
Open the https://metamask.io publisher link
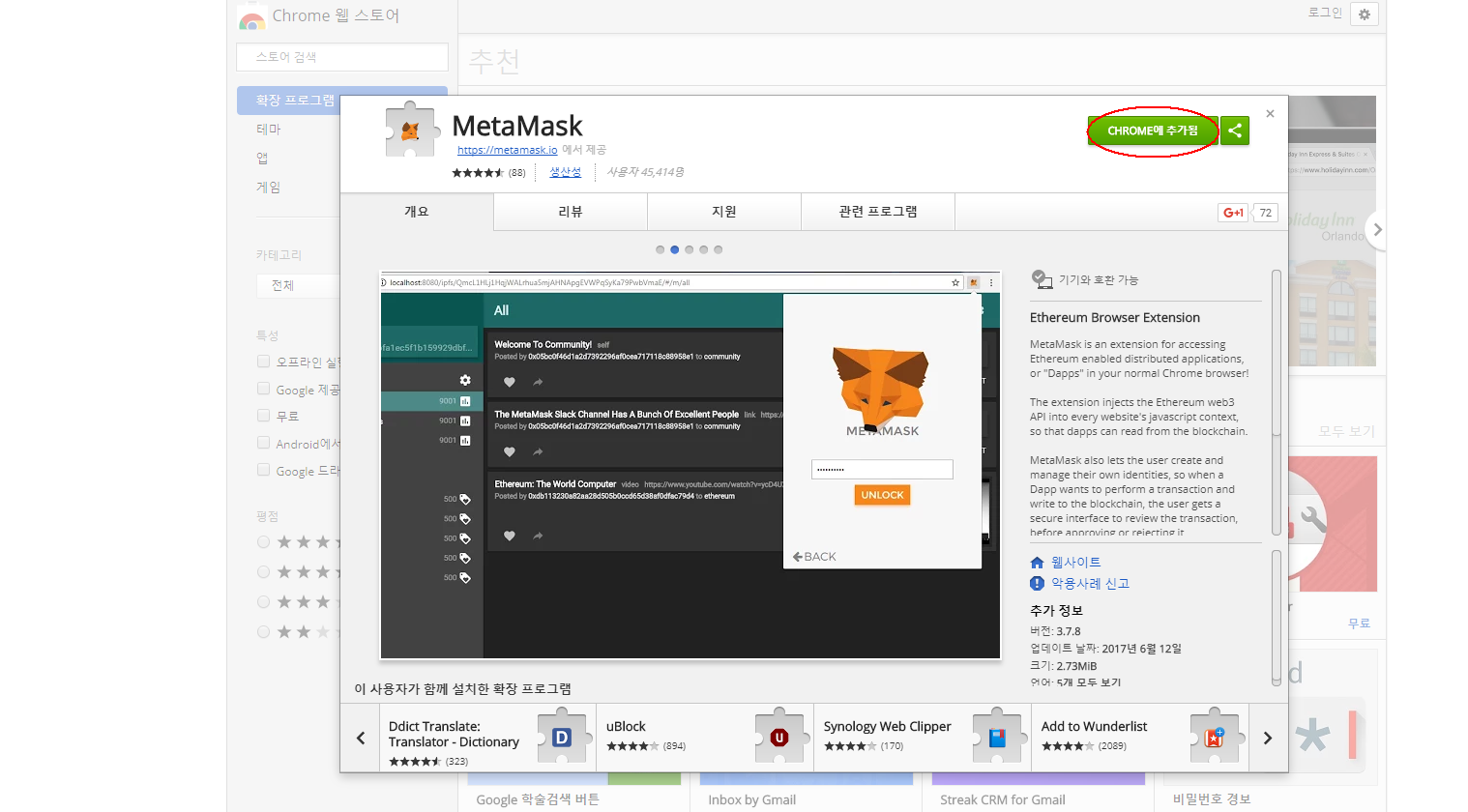coord(507,150)
